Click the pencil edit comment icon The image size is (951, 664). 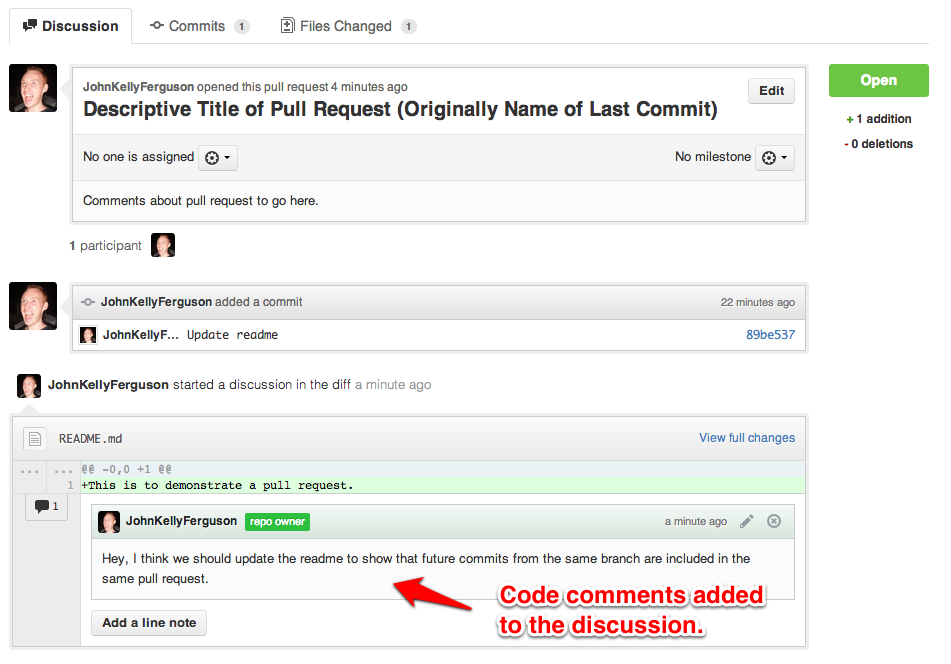pos(747,521)
